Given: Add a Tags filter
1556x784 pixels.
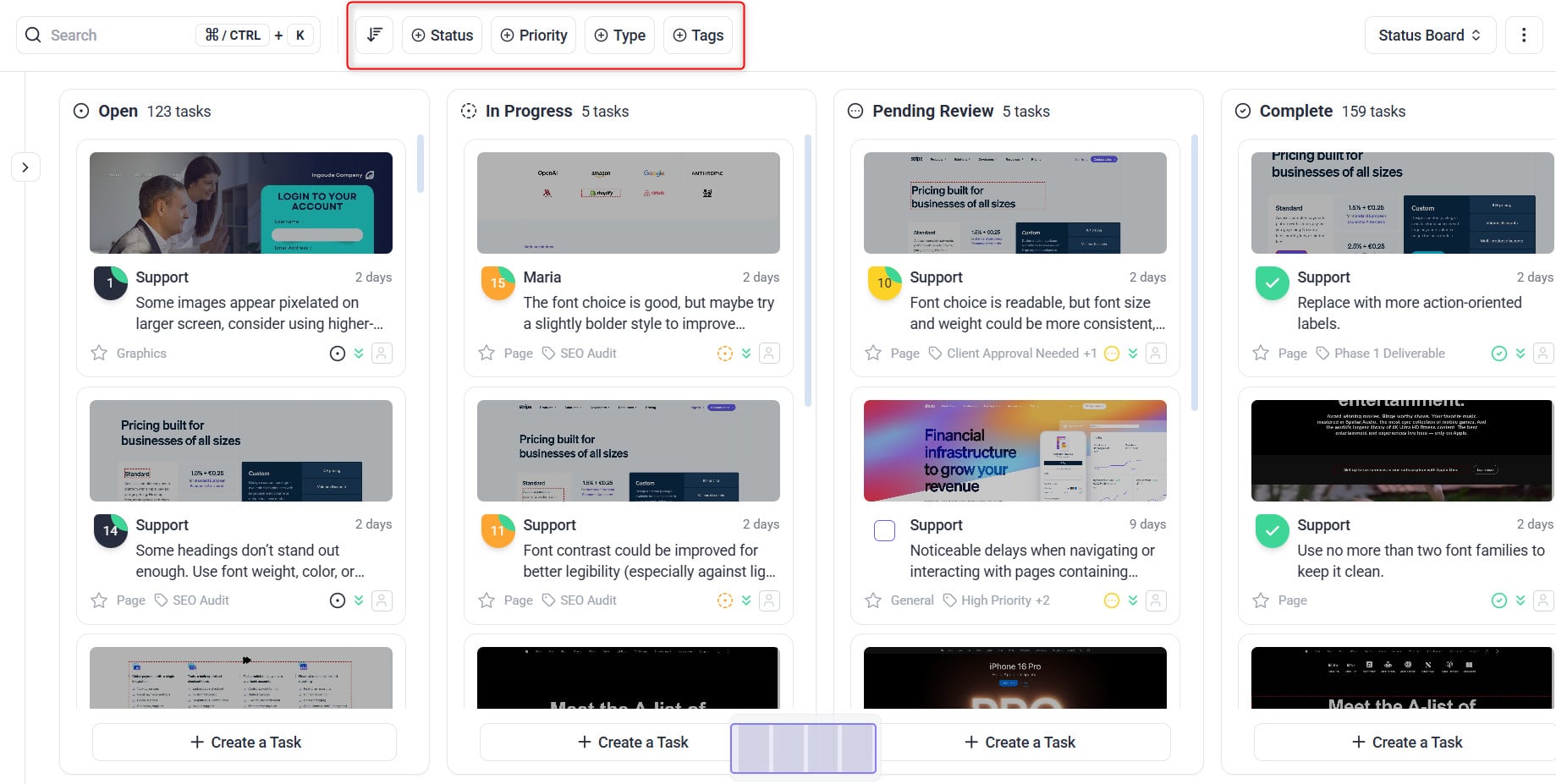Looking at the screenshot, I should [698, 35].
